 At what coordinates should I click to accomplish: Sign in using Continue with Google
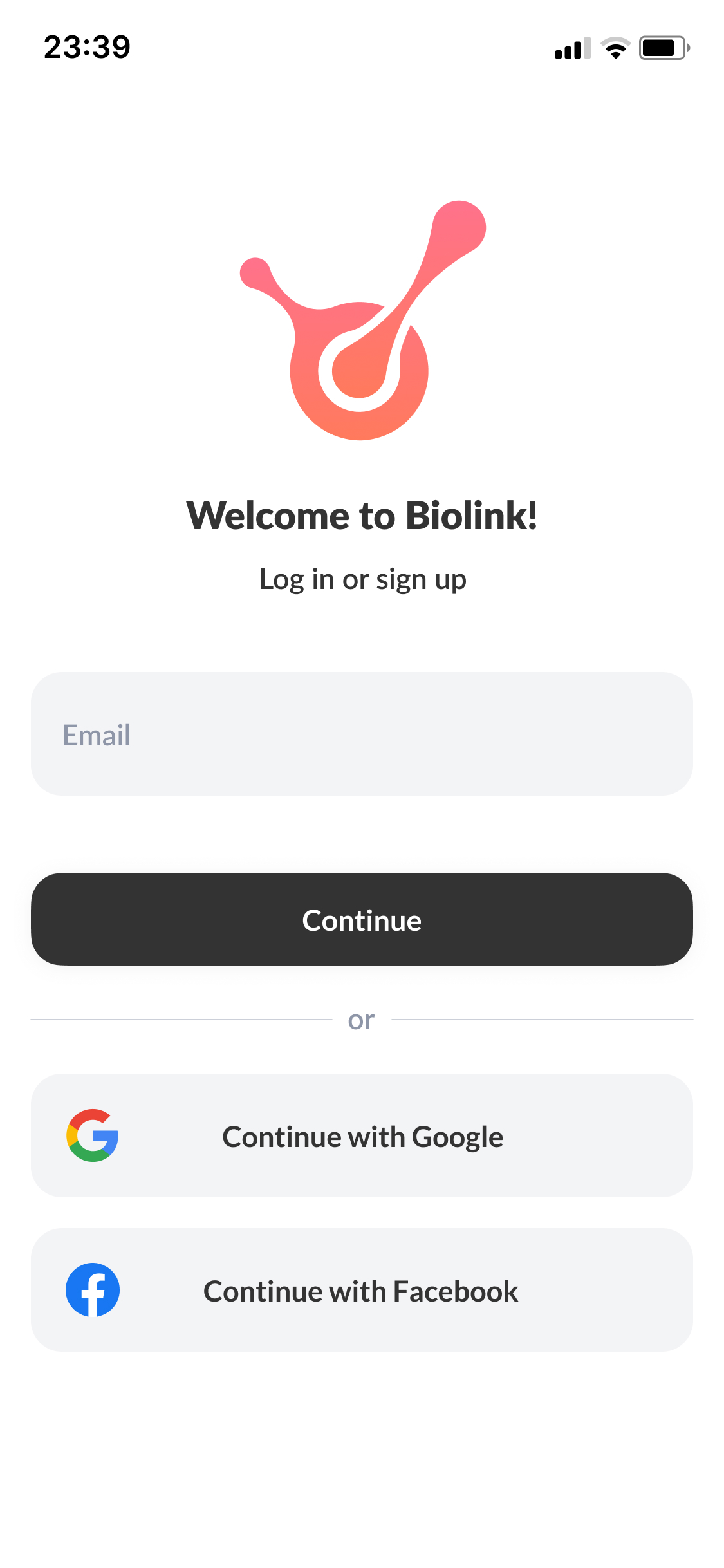point(362,1135)
